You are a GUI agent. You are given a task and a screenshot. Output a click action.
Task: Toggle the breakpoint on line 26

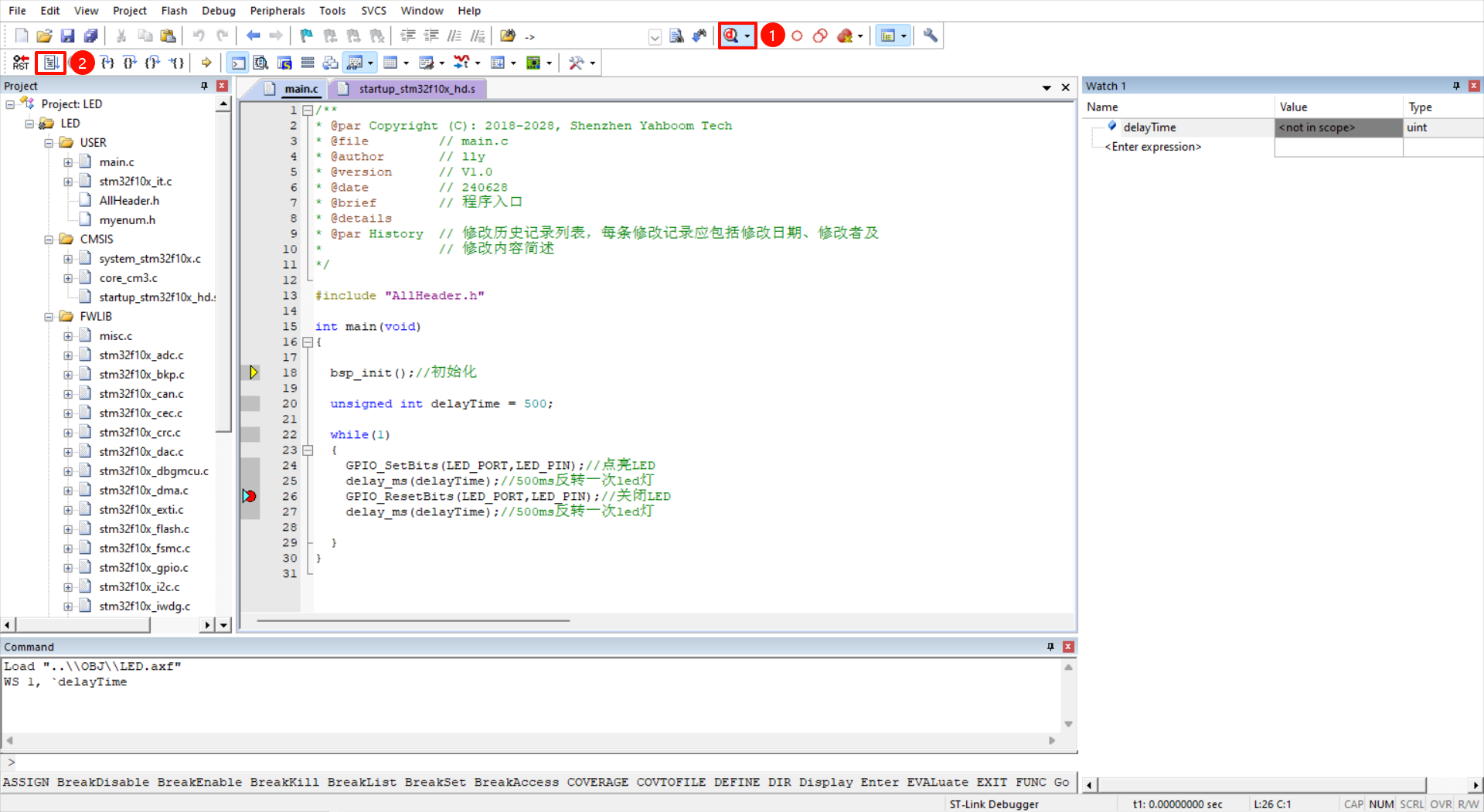point(250,496)
